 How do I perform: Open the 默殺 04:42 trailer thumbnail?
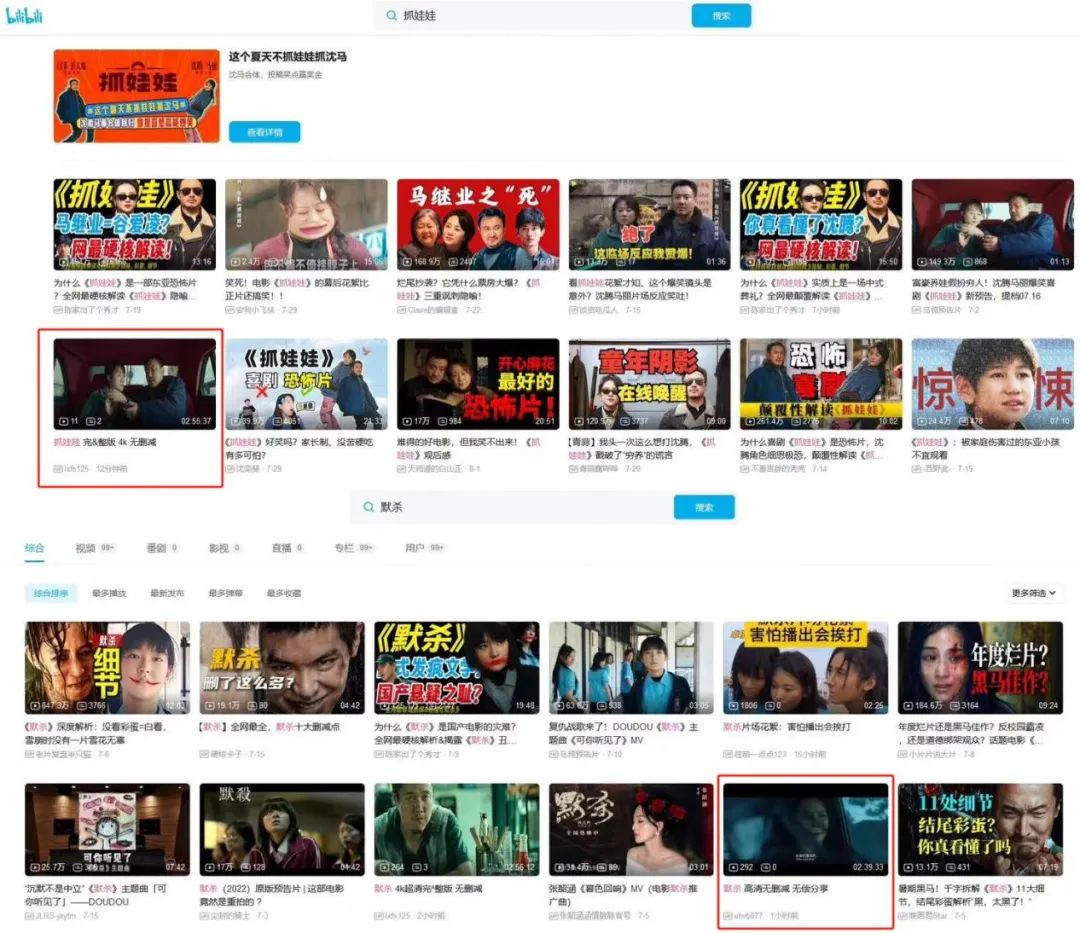[x=282, y=829]
